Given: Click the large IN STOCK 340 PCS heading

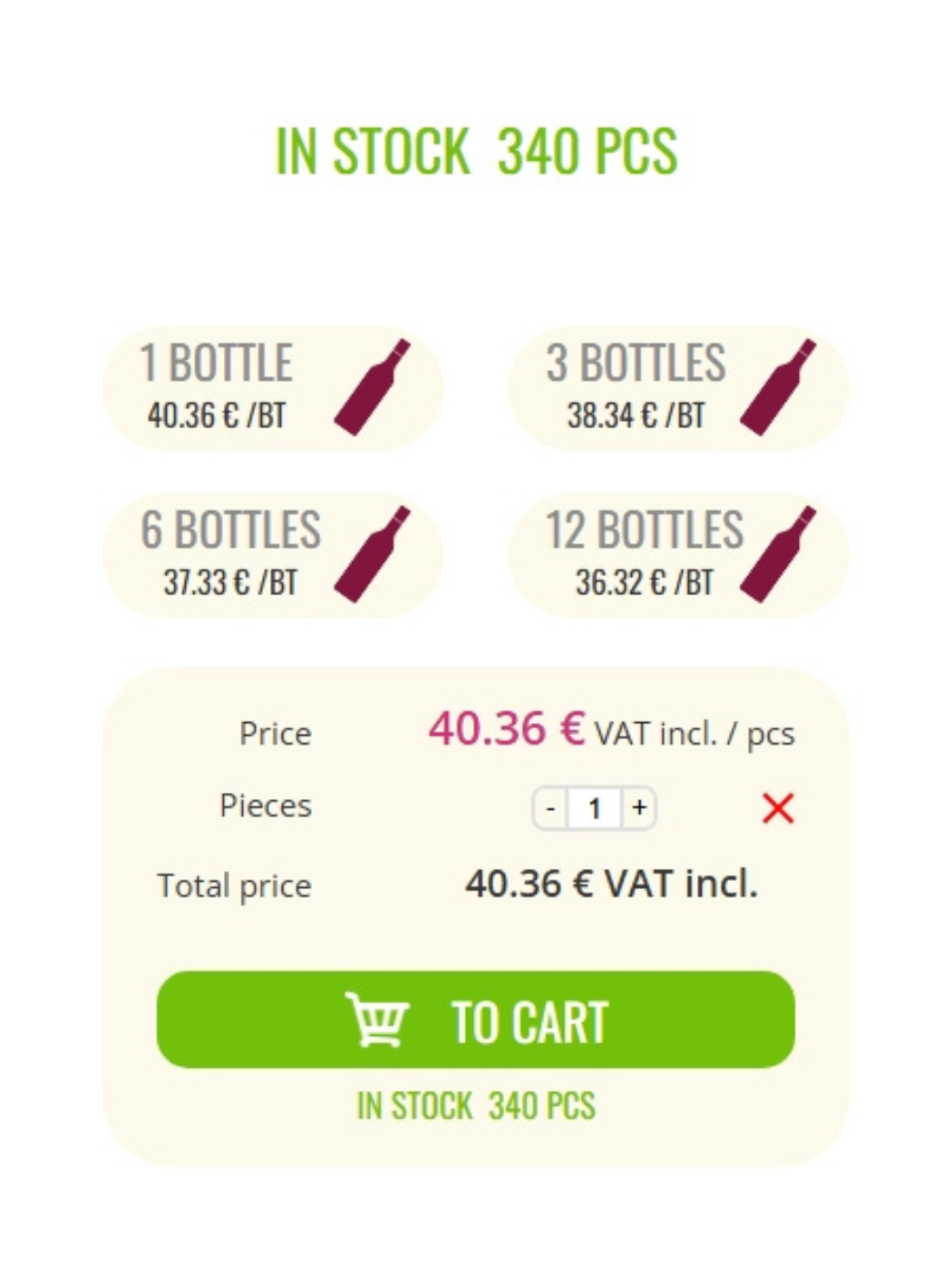Looking at the screenshot, I should (x=476, y=151).
